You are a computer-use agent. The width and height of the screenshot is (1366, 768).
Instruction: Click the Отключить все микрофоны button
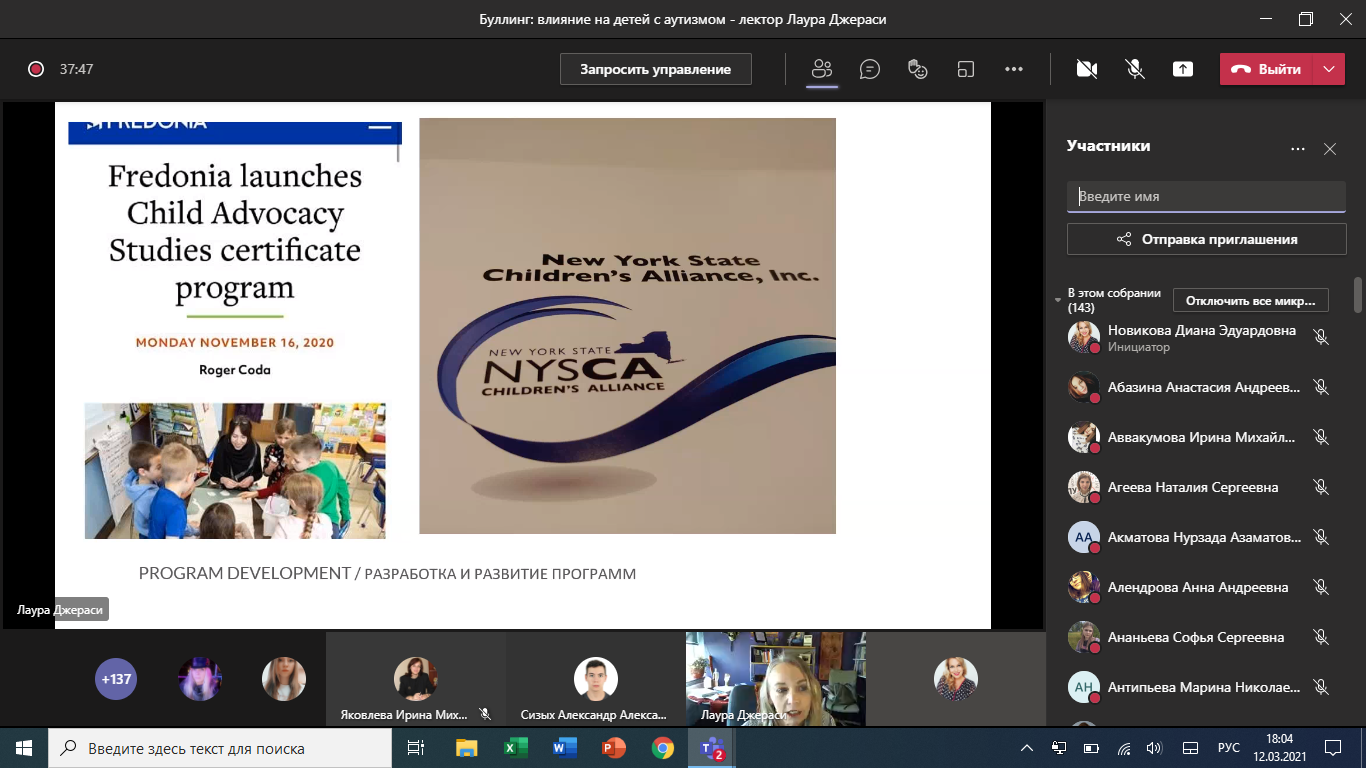1251,300
